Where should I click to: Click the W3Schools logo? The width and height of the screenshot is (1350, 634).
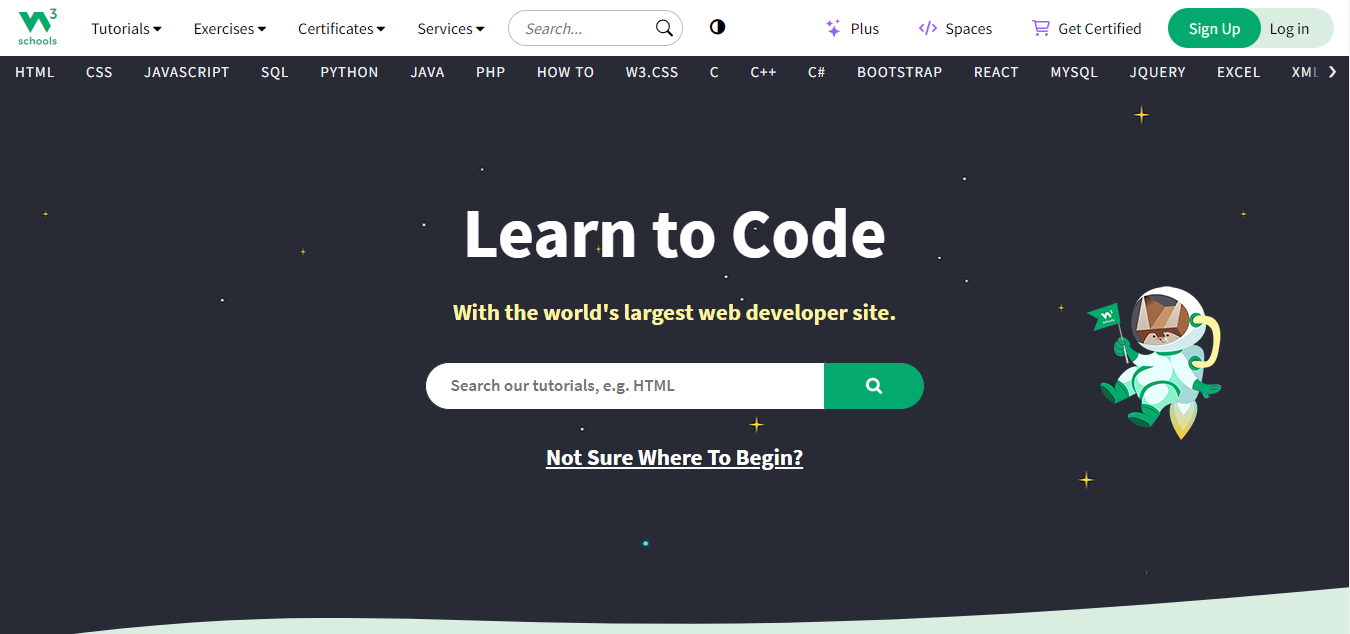[37, 27]
